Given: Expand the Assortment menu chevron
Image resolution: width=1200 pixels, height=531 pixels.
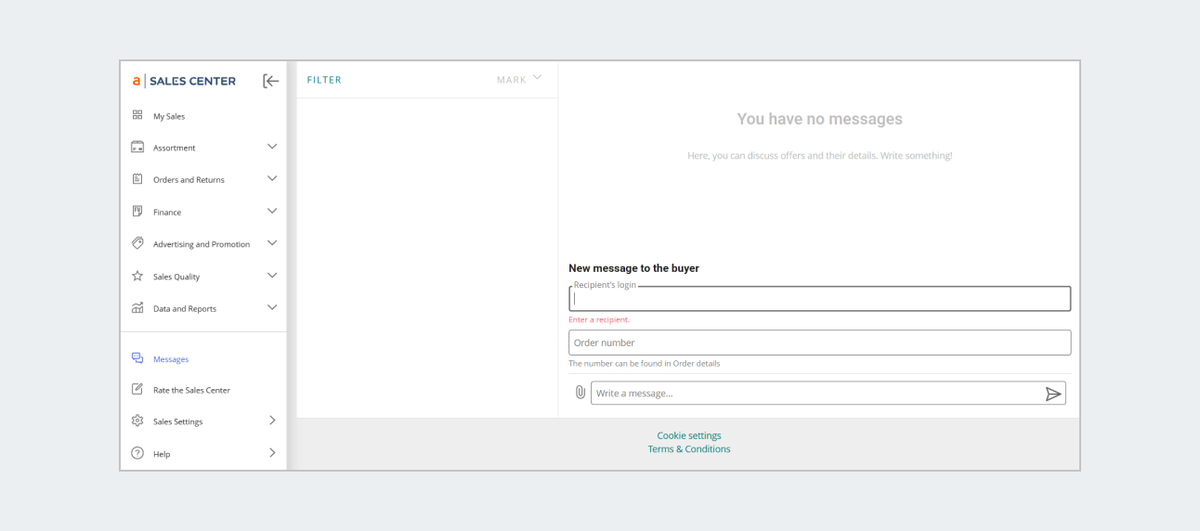Looking at the screenshot, I should [272, 147].
